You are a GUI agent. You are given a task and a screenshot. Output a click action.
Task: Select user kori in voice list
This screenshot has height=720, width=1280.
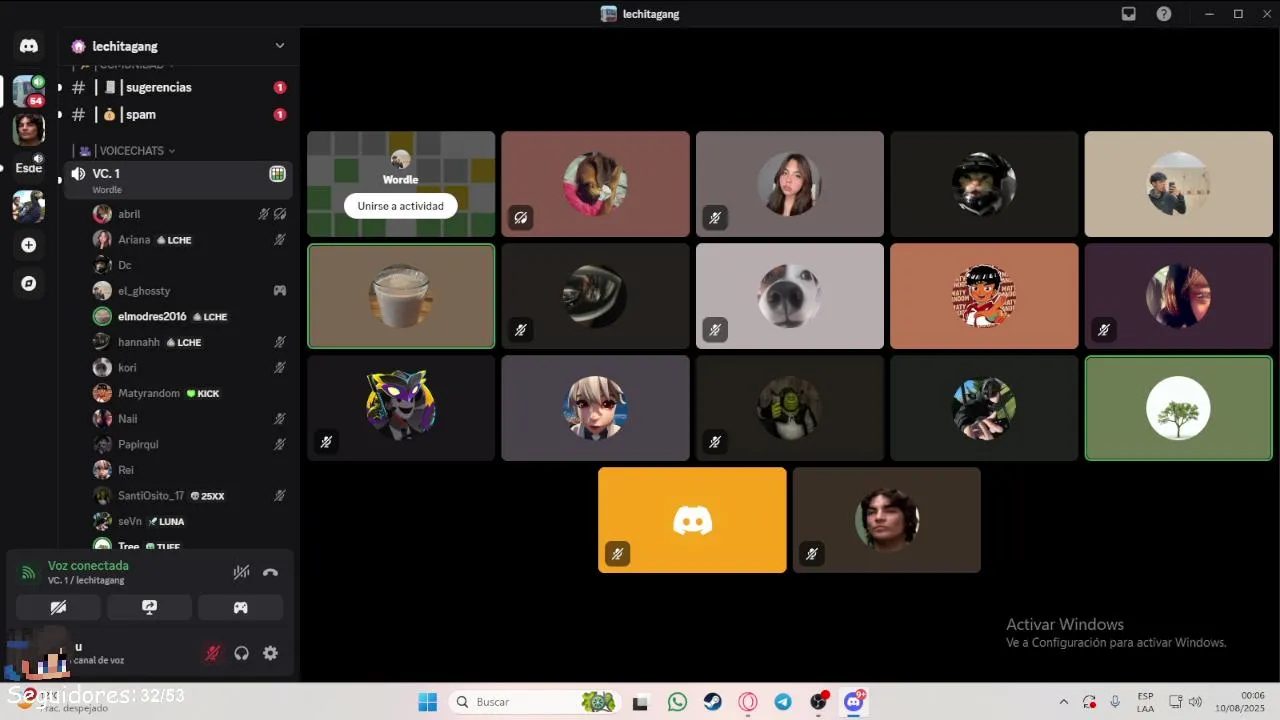coord(190,368)
